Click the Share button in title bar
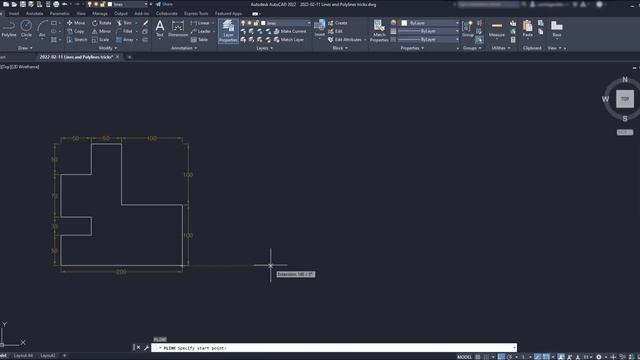Image resolution: width=640 pixels, height=360 pixels. [164, 4]
